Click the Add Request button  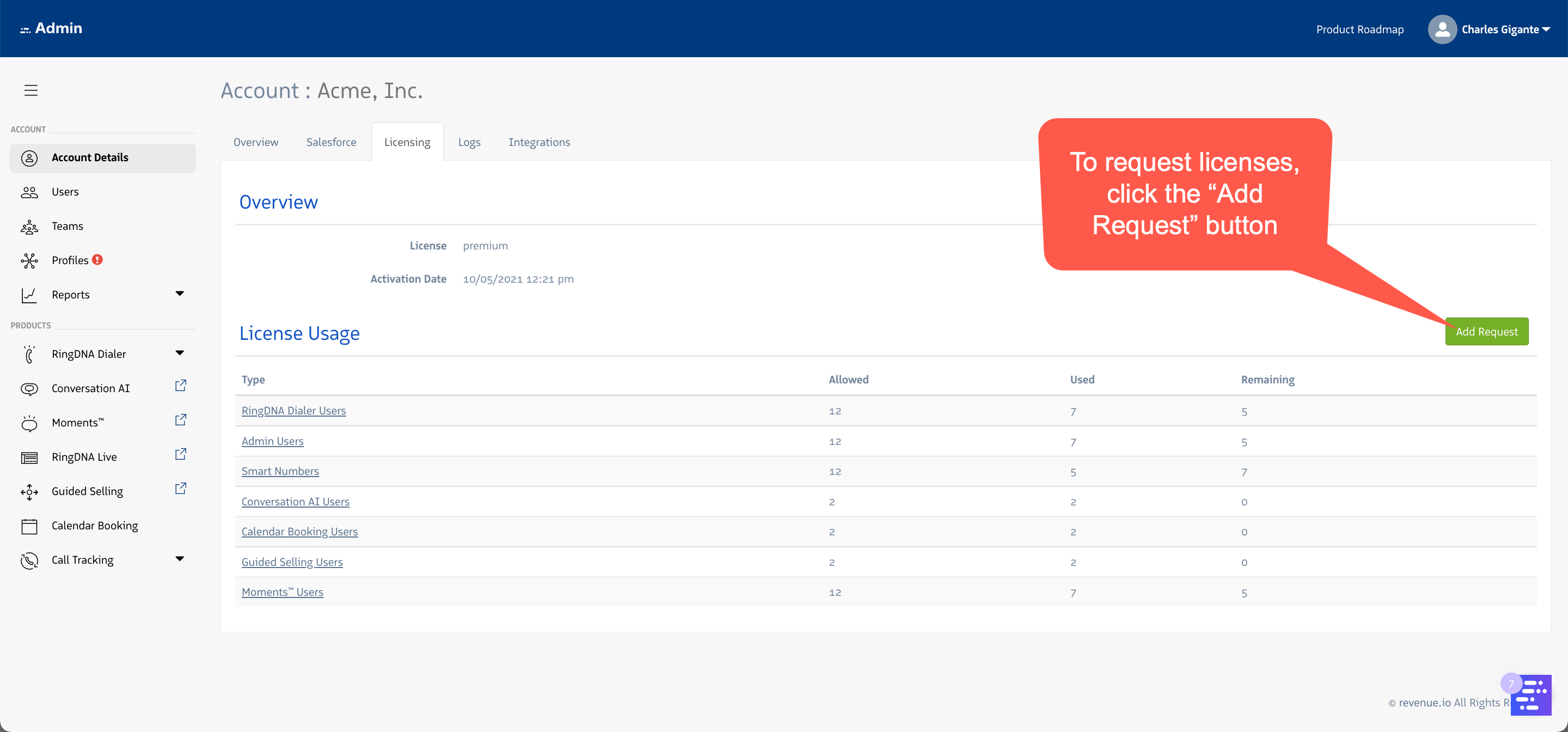click(x=1487, y=331)
